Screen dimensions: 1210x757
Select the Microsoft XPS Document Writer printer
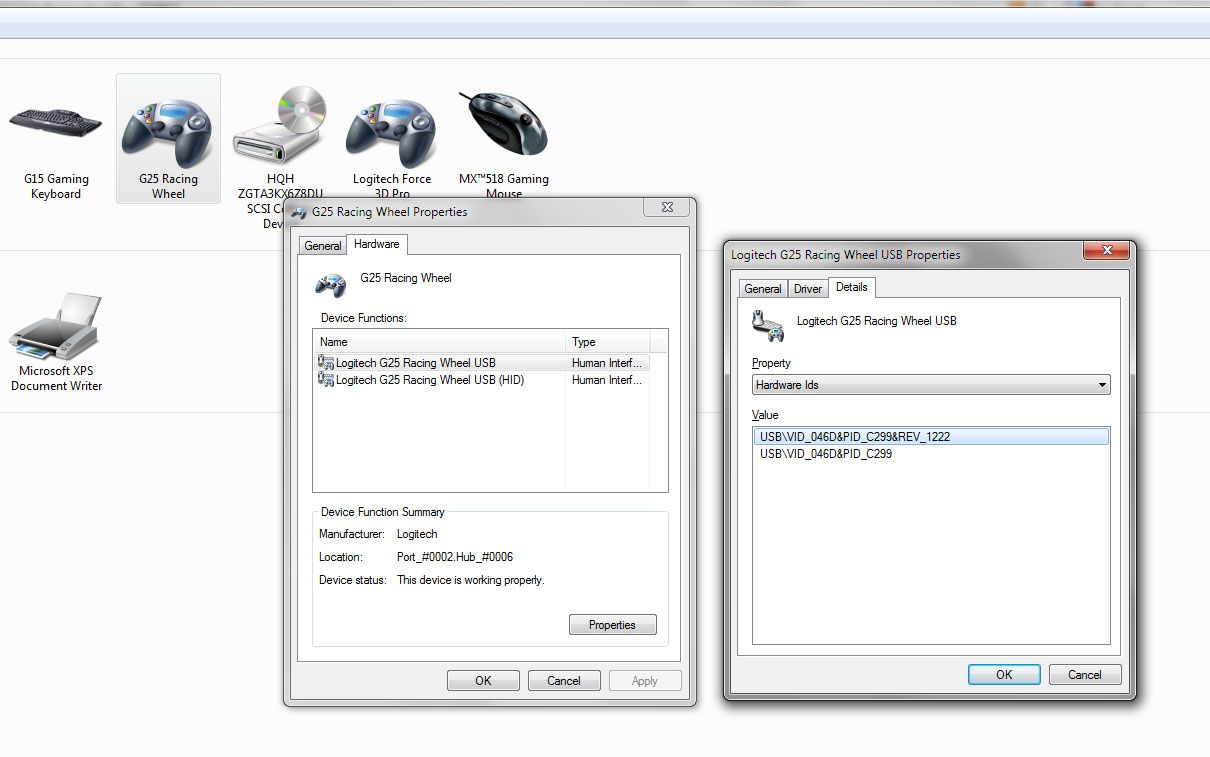[56, 328]
